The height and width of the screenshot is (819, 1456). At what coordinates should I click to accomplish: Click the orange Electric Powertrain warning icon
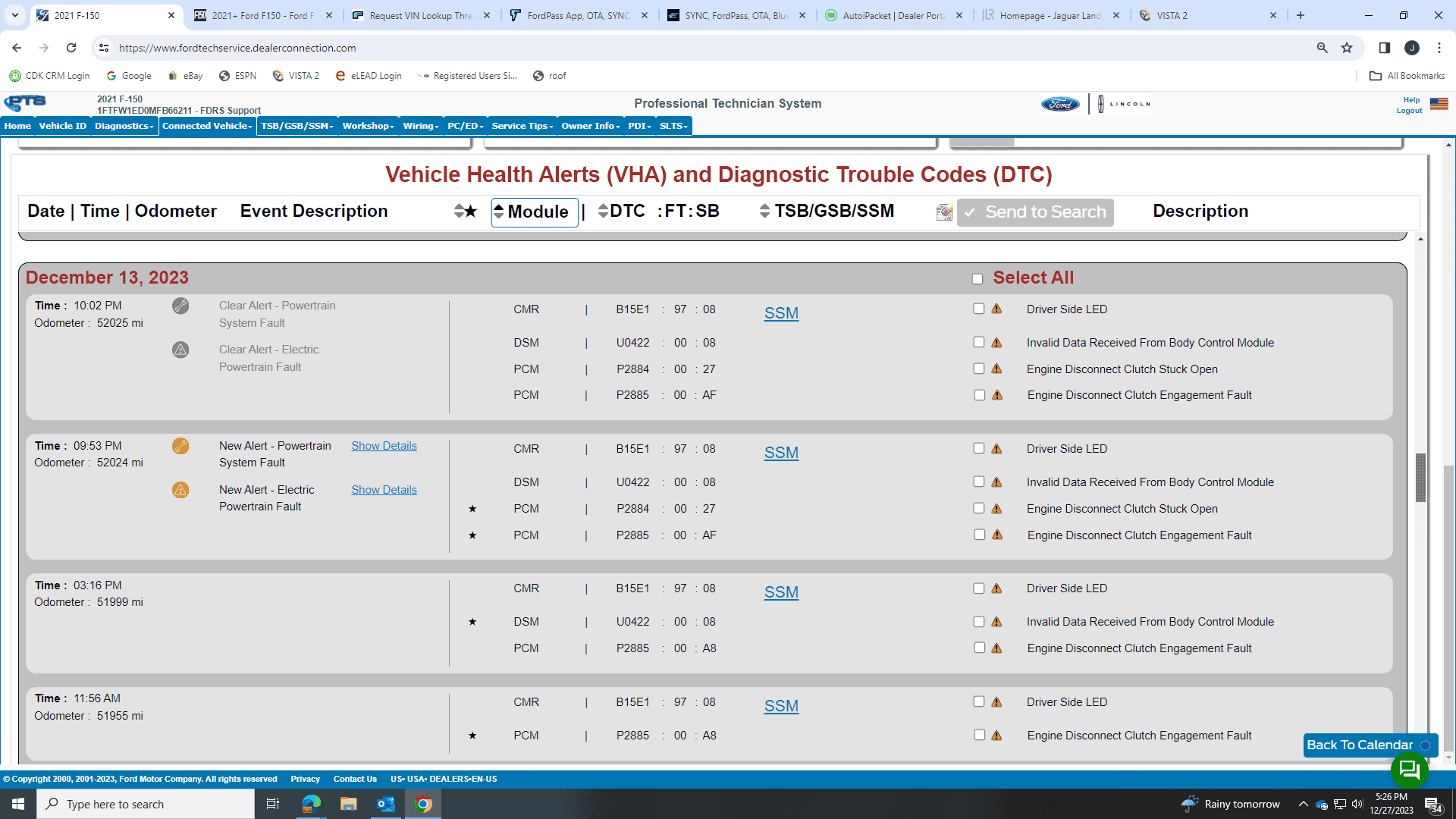click(x=180, y=490)
